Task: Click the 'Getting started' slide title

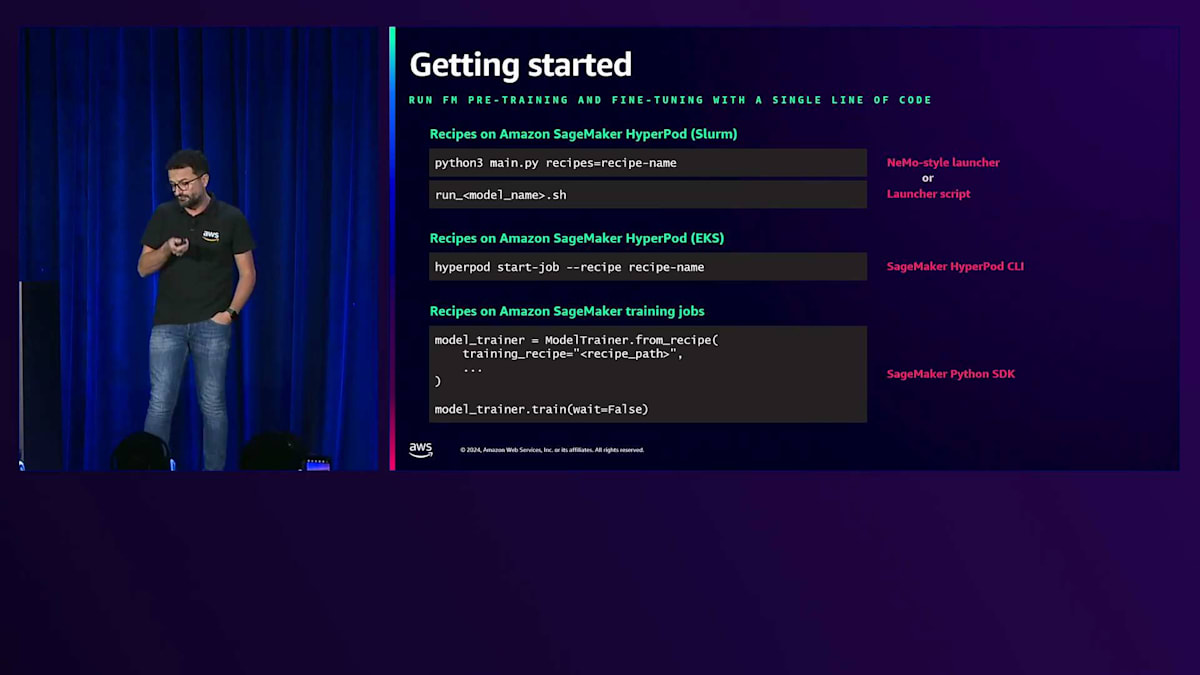Action: [x=521, y=65]
